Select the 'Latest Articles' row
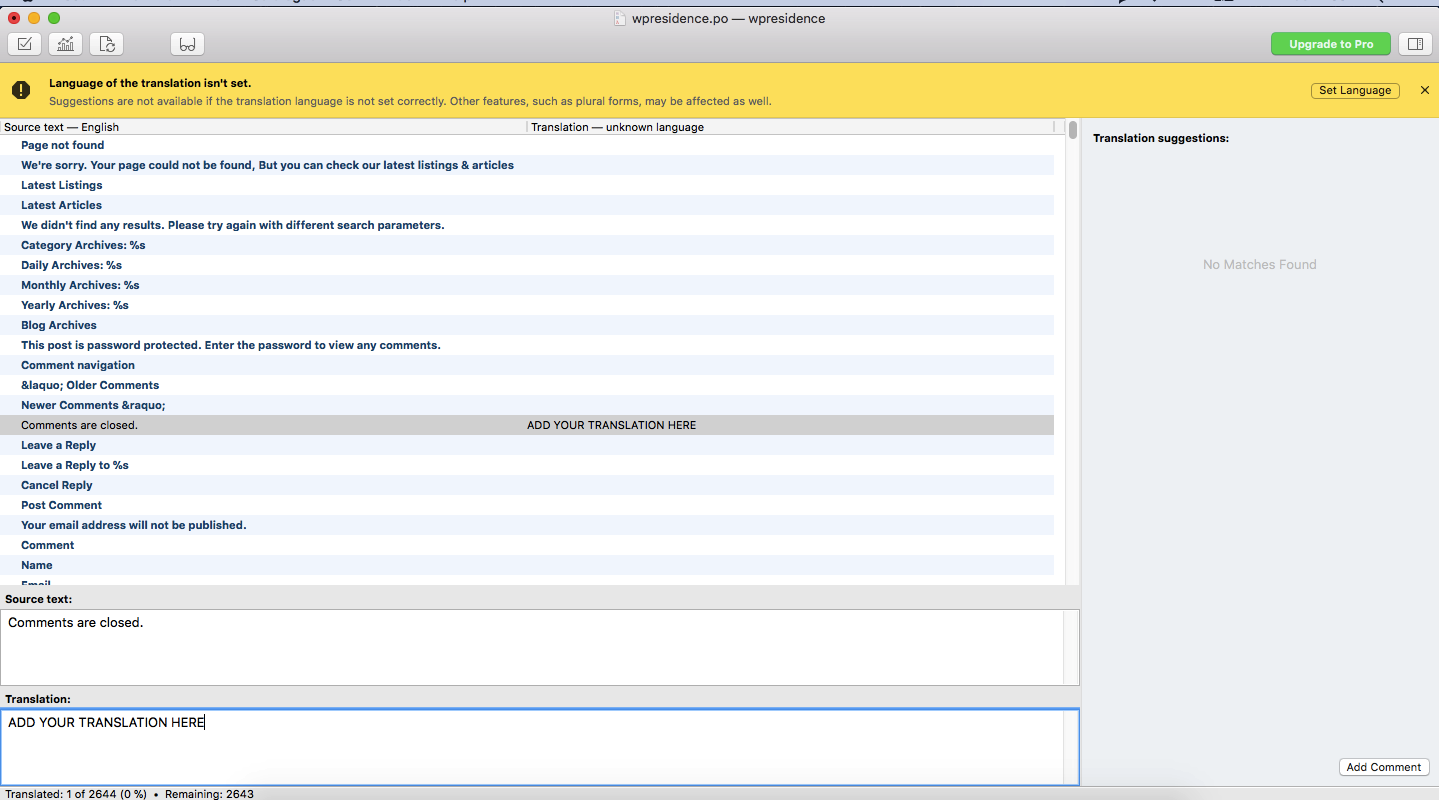The image size is (1439, 800). click(x=527, y=205)
